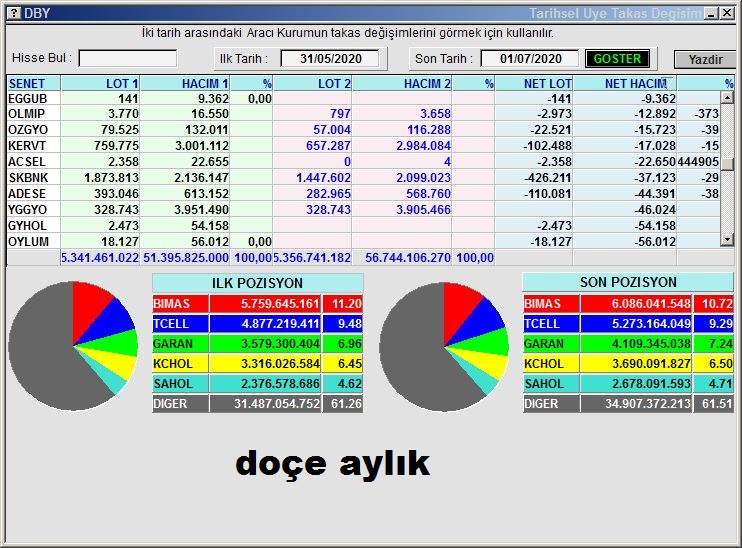742x548 pixels.
Task: Click TCELL label in SON POZISYON
Action: [x=551, y=324]
